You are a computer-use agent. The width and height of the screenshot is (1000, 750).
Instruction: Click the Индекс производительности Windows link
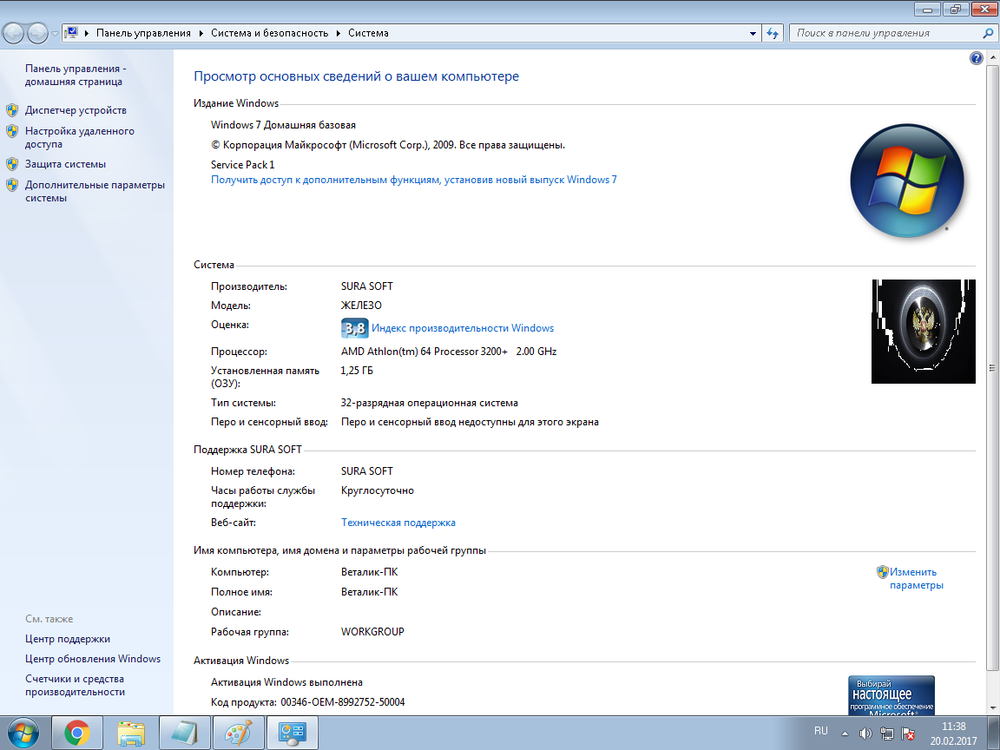point(462,328)
